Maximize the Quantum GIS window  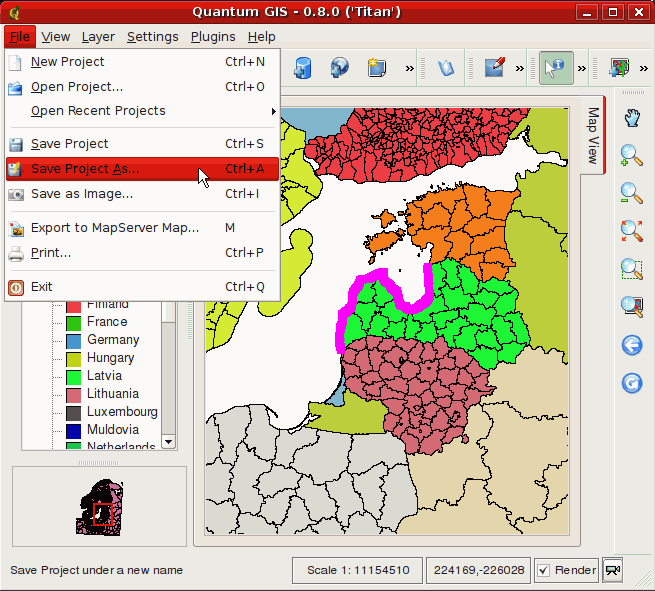[613, 12]
